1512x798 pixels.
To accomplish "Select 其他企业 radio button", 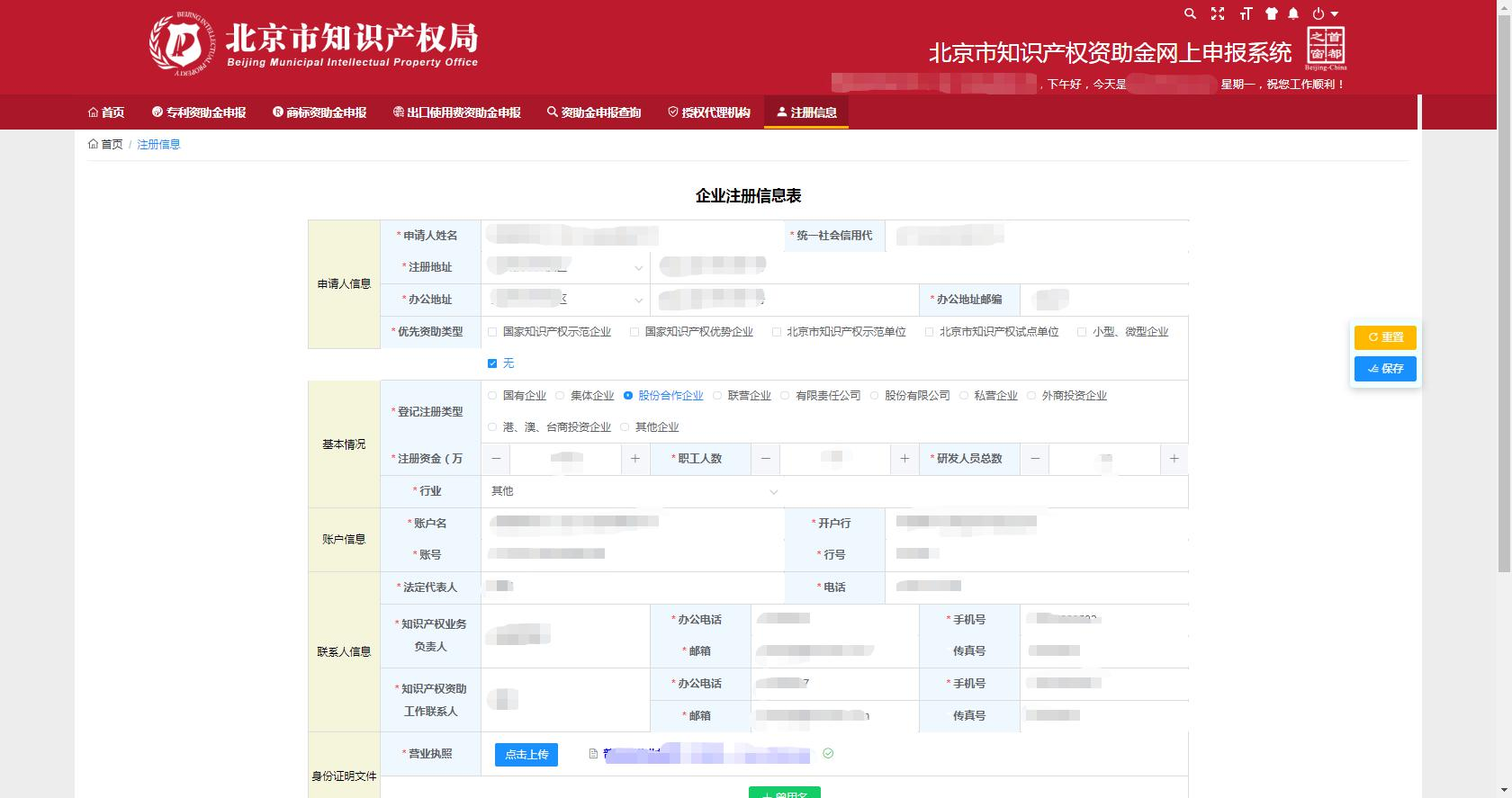I will (x=625, y=427).
